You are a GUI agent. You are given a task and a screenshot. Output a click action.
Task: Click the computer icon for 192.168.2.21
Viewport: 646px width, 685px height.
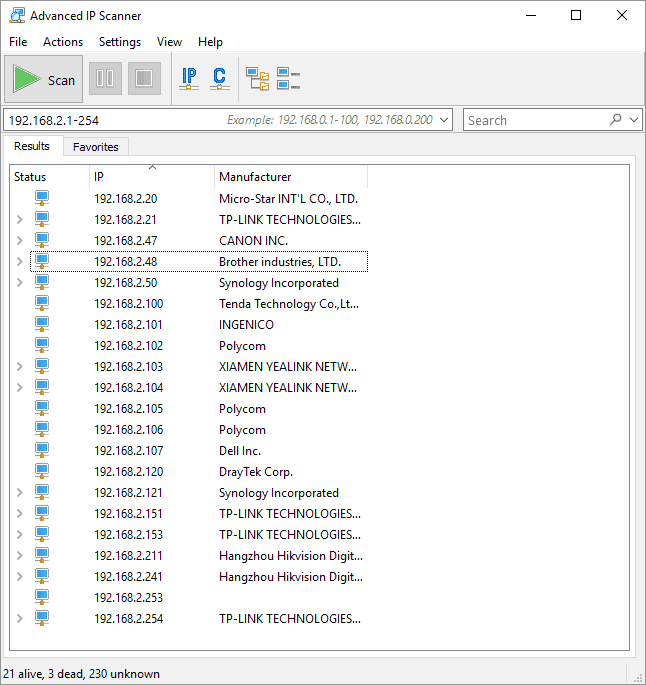[42, 219]
